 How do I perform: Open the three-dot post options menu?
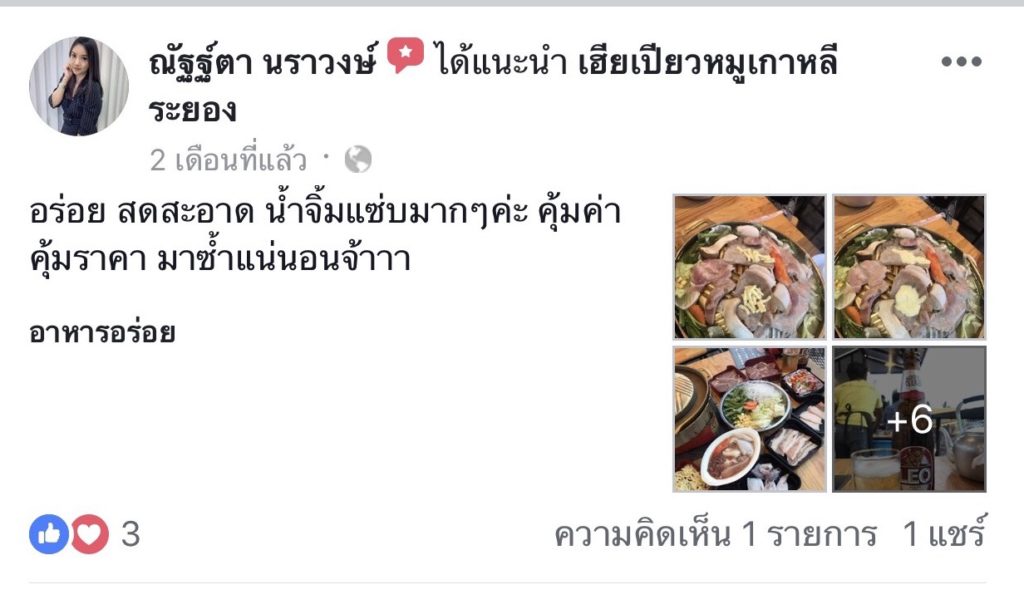961,61
